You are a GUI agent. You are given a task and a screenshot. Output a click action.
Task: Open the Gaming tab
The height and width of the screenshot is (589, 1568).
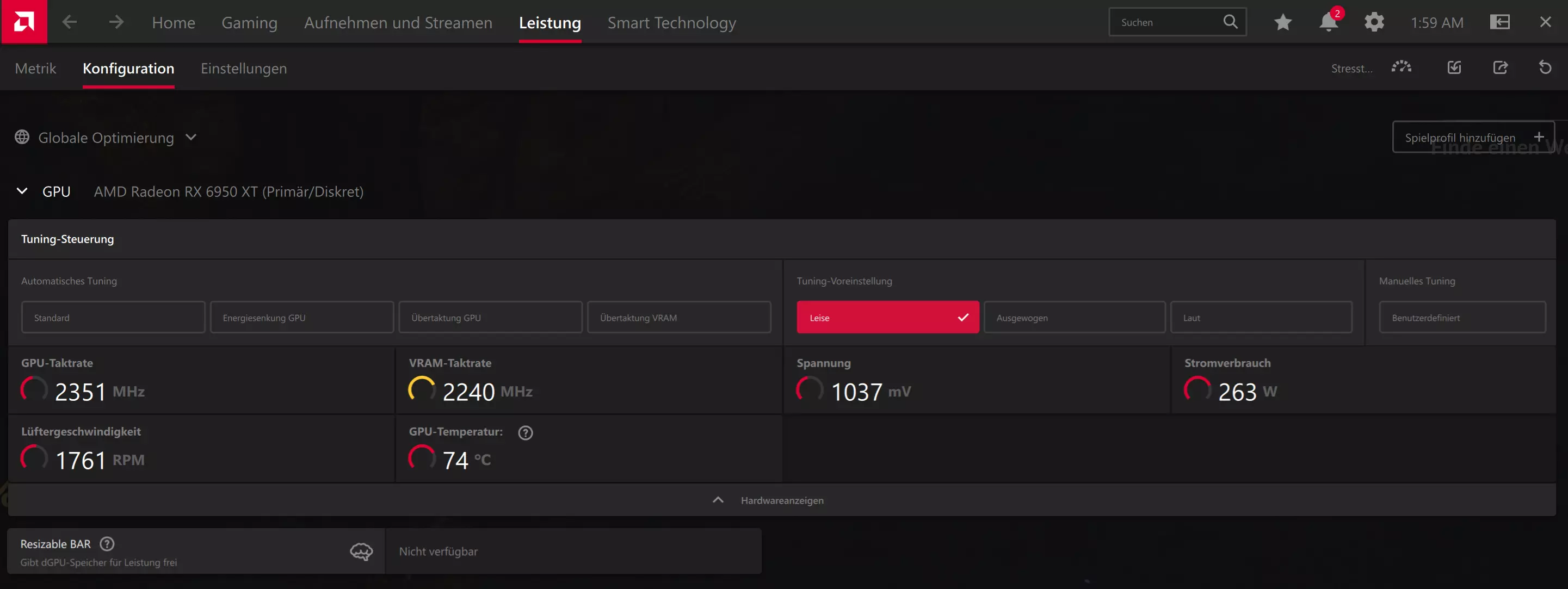pyautogui.click(x=250, y=22)
